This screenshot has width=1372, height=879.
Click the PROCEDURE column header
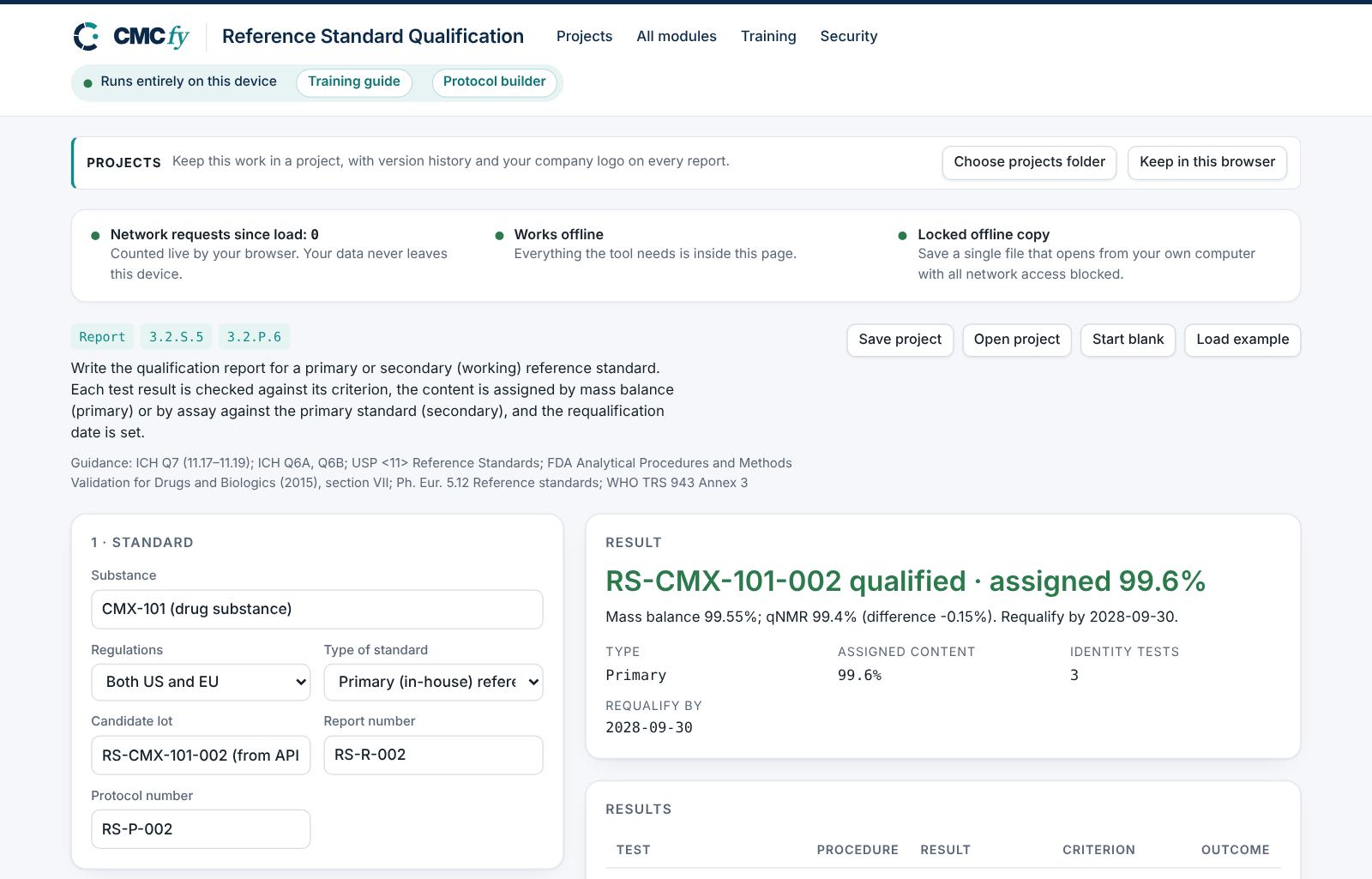[857, 850]
